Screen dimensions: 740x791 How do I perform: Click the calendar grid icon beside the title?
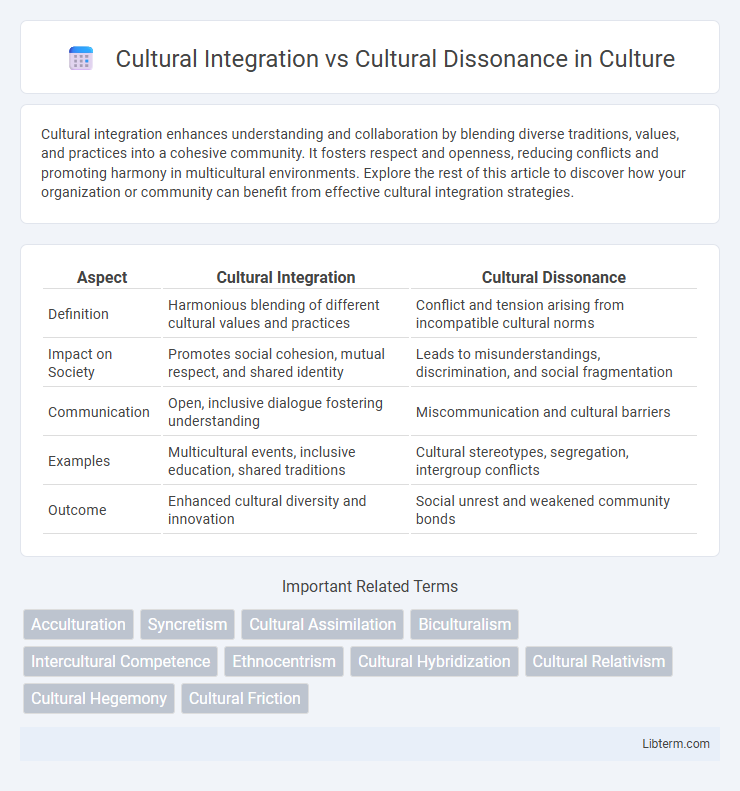click(x=81, y=59)
